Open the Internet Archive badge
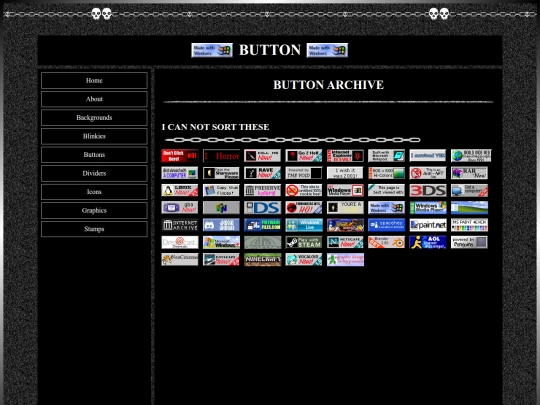Screen dimensions: 540x405 (x=180, y=225)
